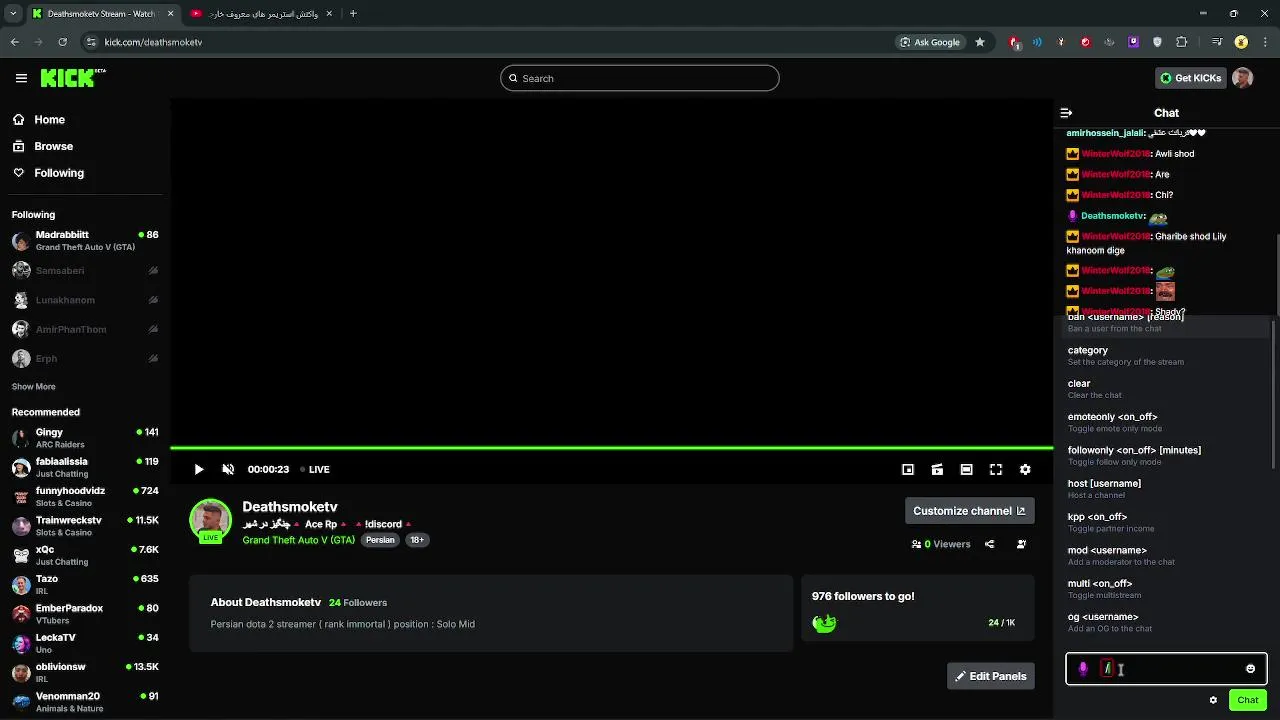Click the Edit Panels button
Viewport: 1280px width, 720px height.
click(x=990, y=676)
